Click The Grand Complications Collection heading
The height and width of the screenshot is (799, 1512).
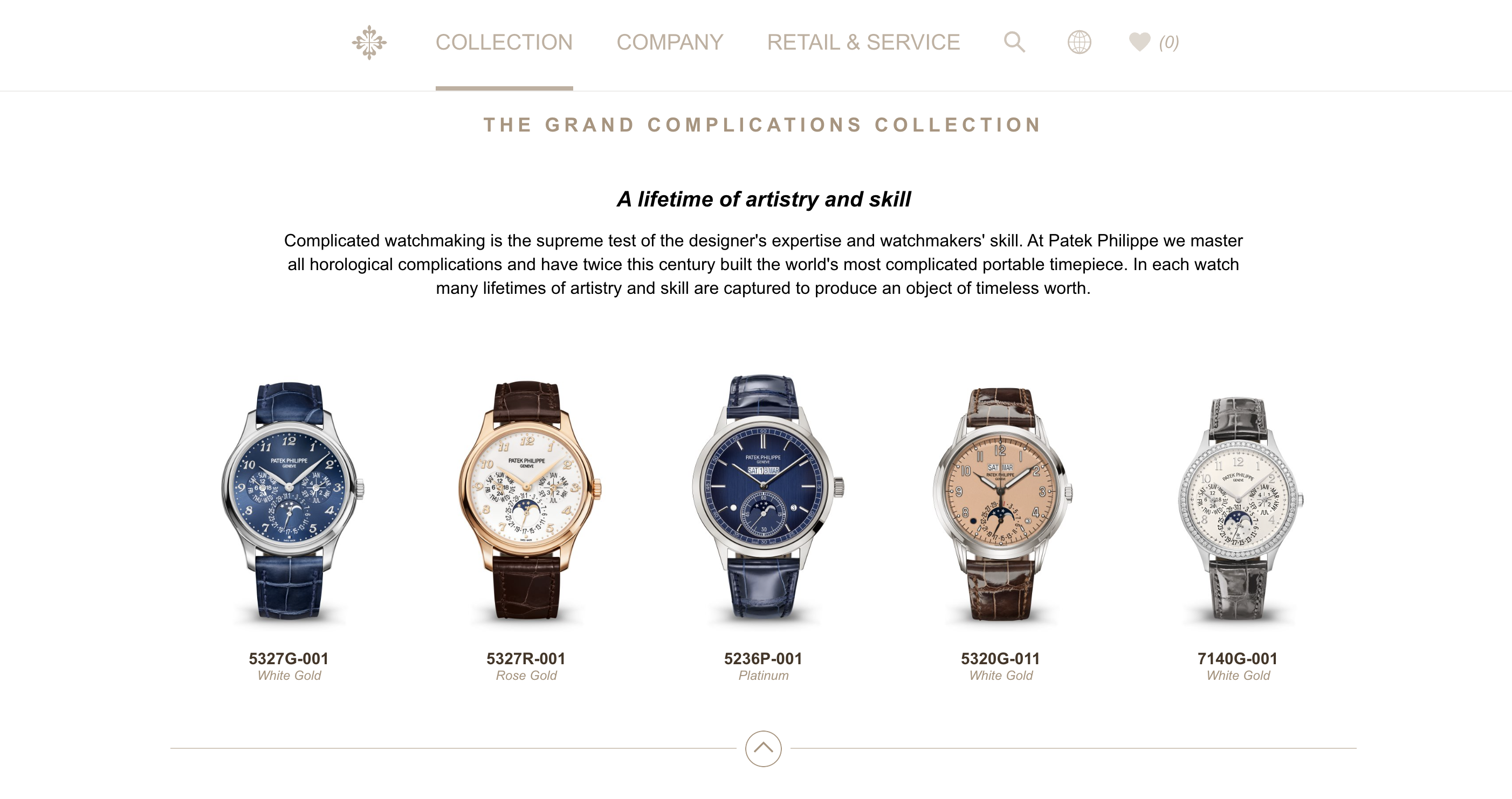pyautogui.click(x=763, y=125)
